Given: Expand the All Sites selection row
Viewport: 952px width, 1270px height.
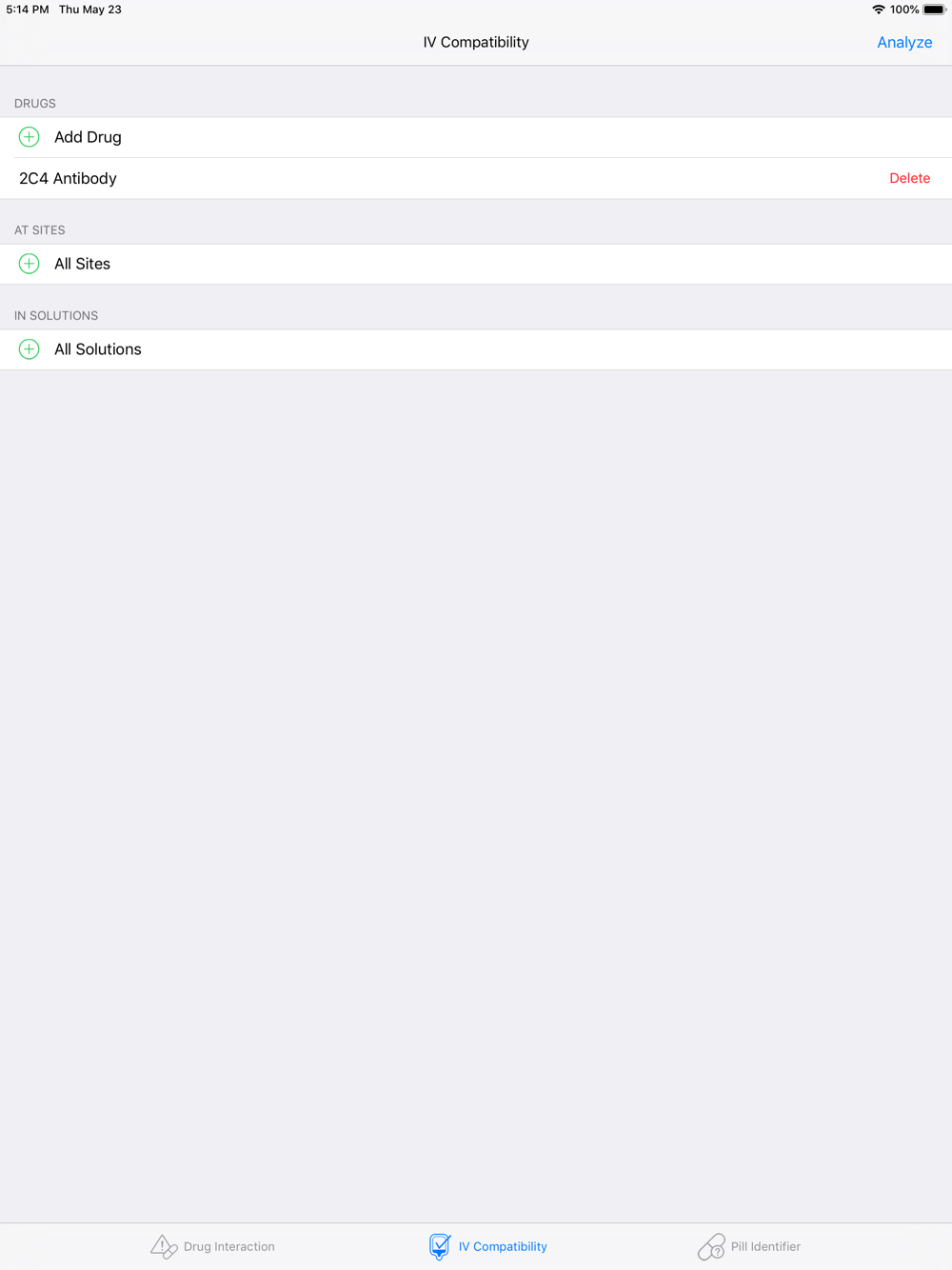Looking at the screenshot, I should (476, 264).
